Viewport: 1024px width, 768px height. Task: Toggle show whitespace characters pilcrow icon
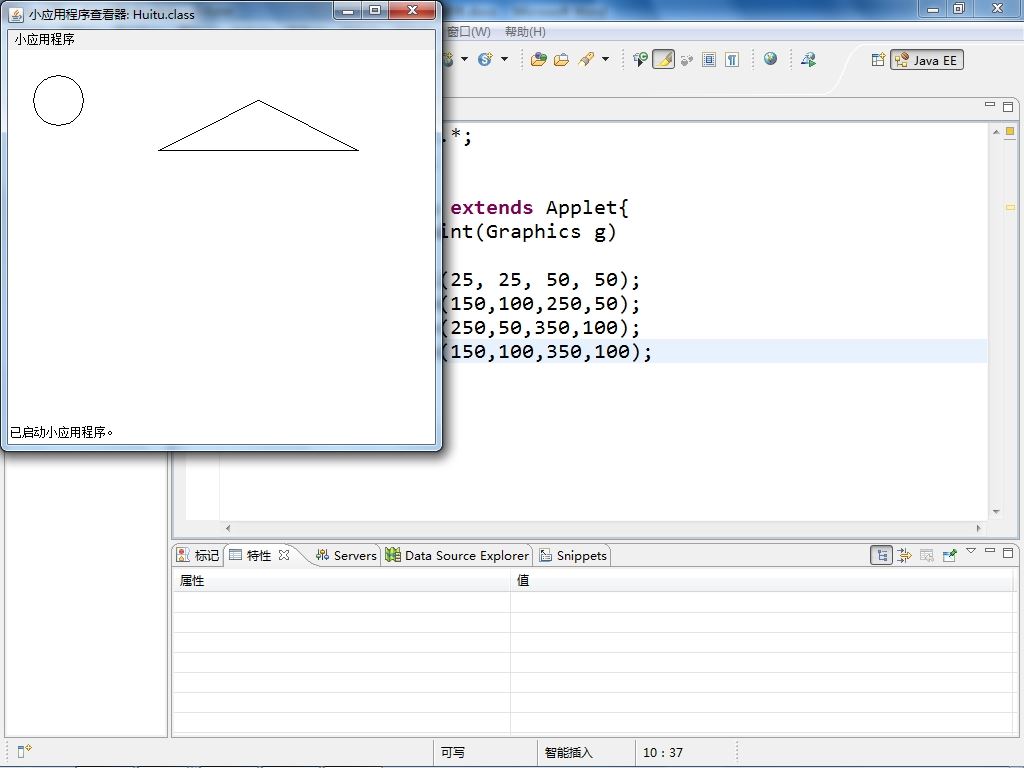click(x=732, y=59)
